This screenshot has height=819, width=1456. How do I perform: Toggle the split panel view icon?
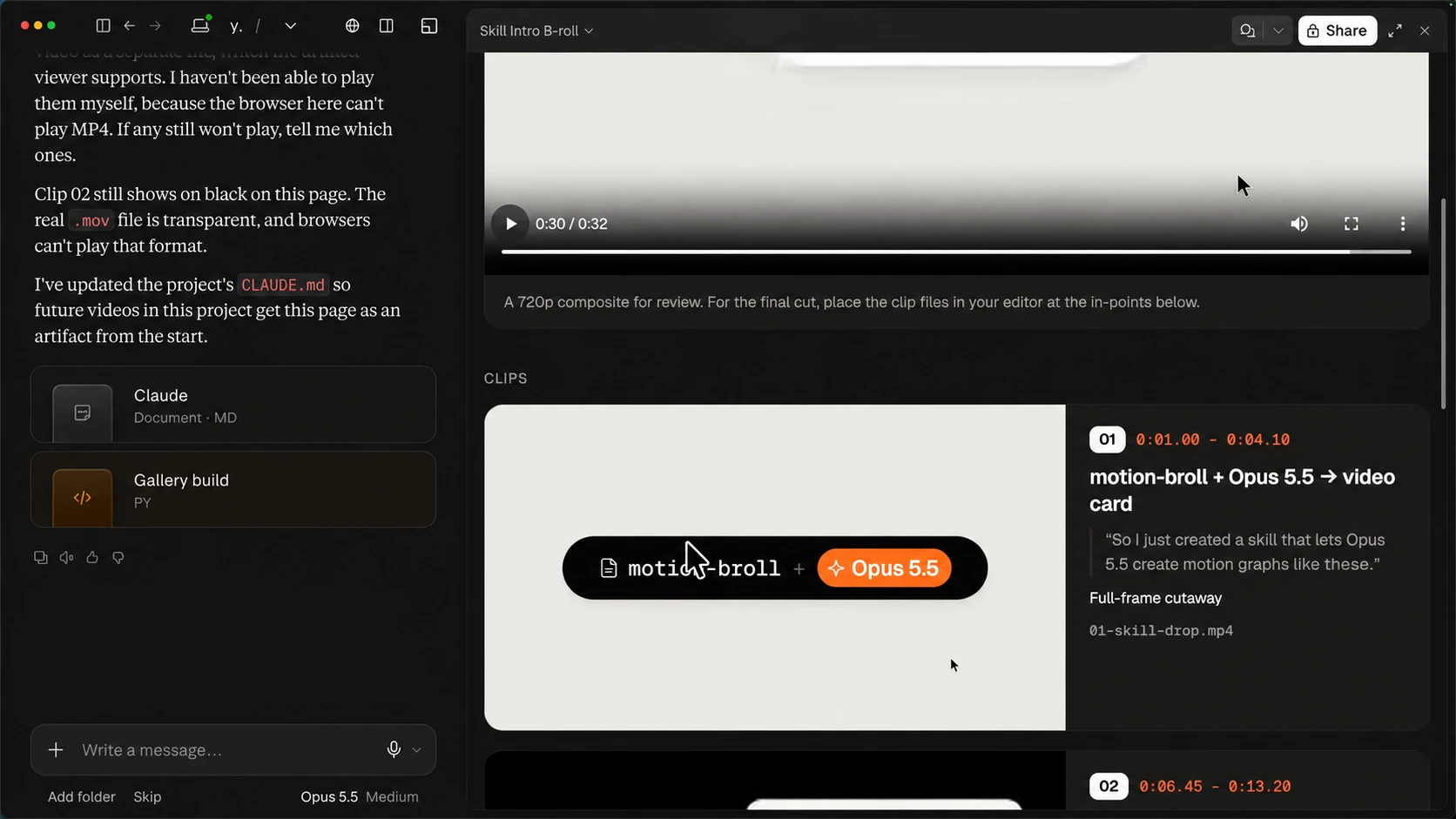(387, 26)
